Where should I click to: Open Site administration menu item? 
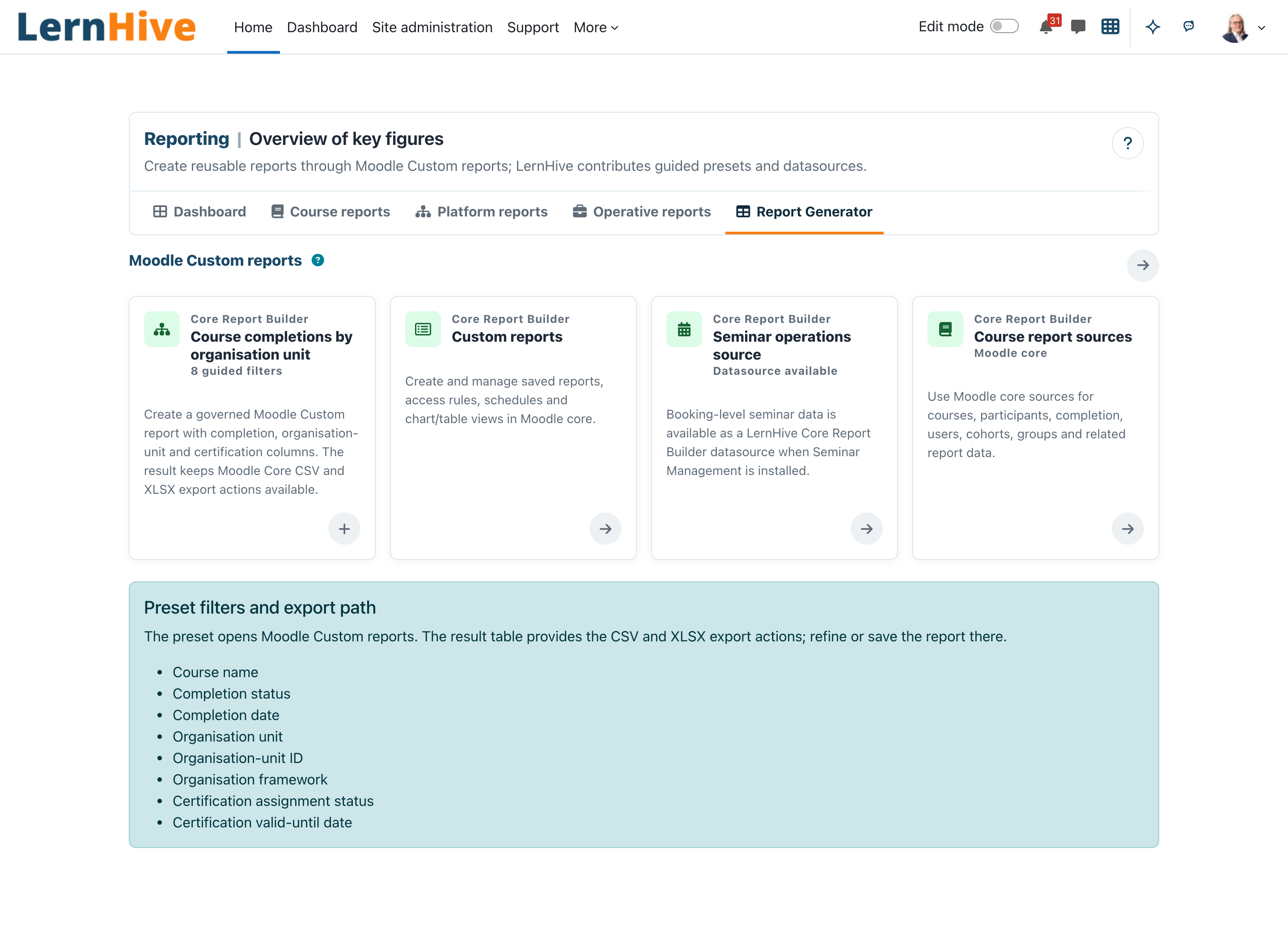(x=432, y=27)
